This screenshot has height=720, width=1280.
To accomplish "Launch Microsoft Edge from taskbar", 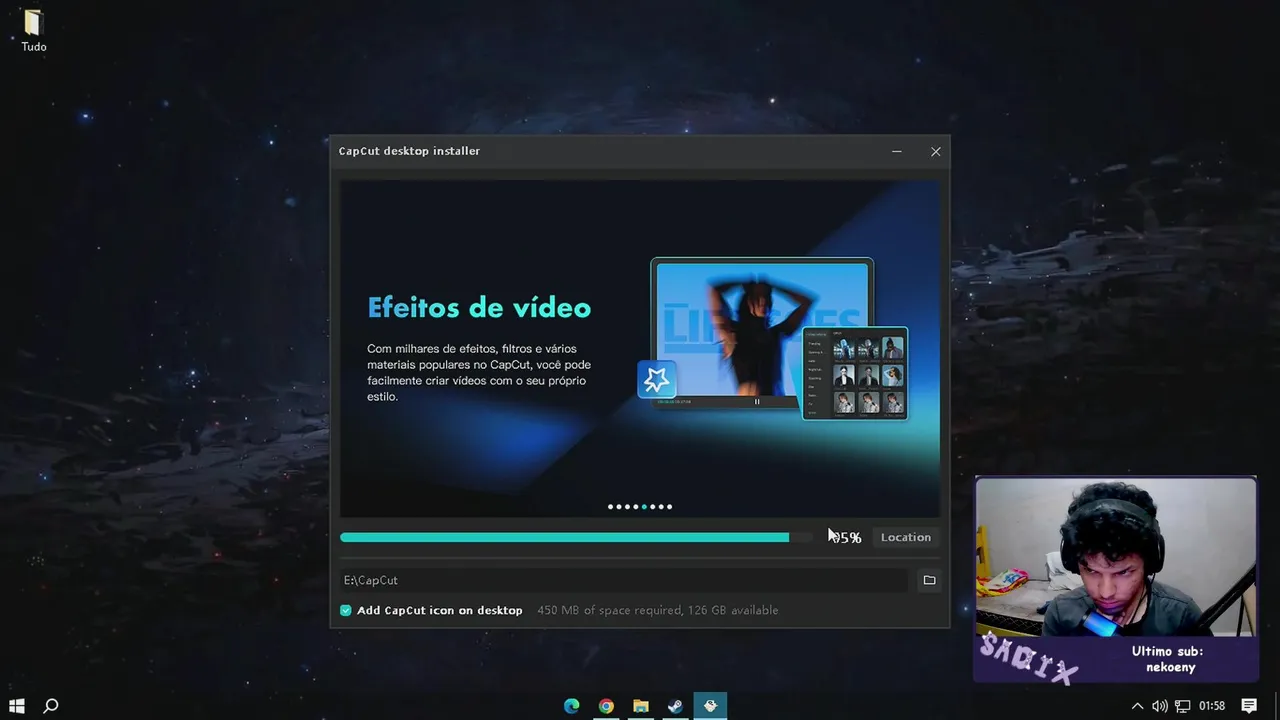I will (571, 706).
